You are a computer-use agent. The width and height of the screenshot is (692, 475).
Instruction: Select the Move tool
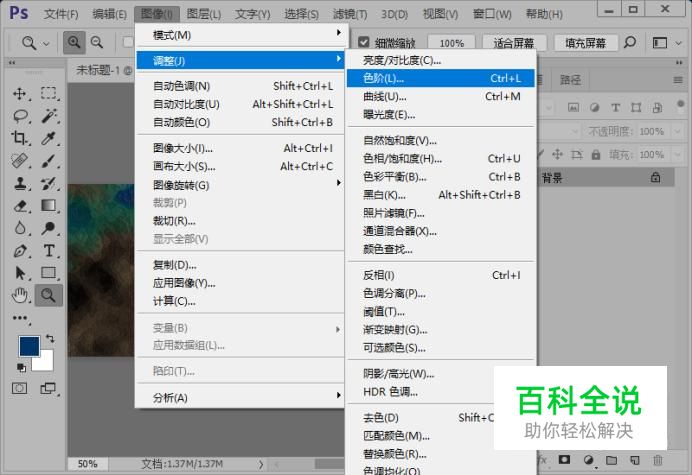[19, 93]
